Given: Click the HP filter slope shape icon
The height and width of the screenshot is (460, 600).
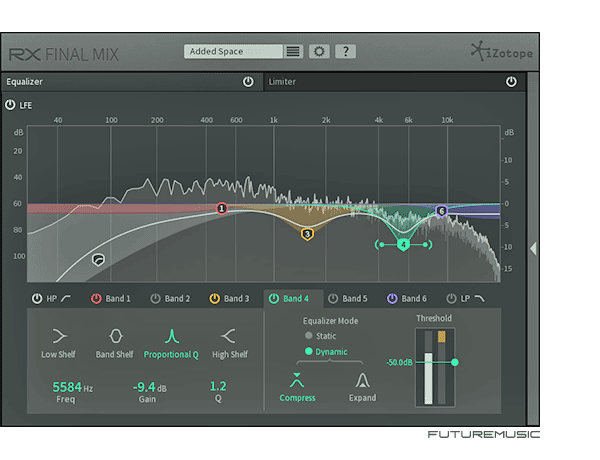Looking at the screenshot, I should (66, 298).
